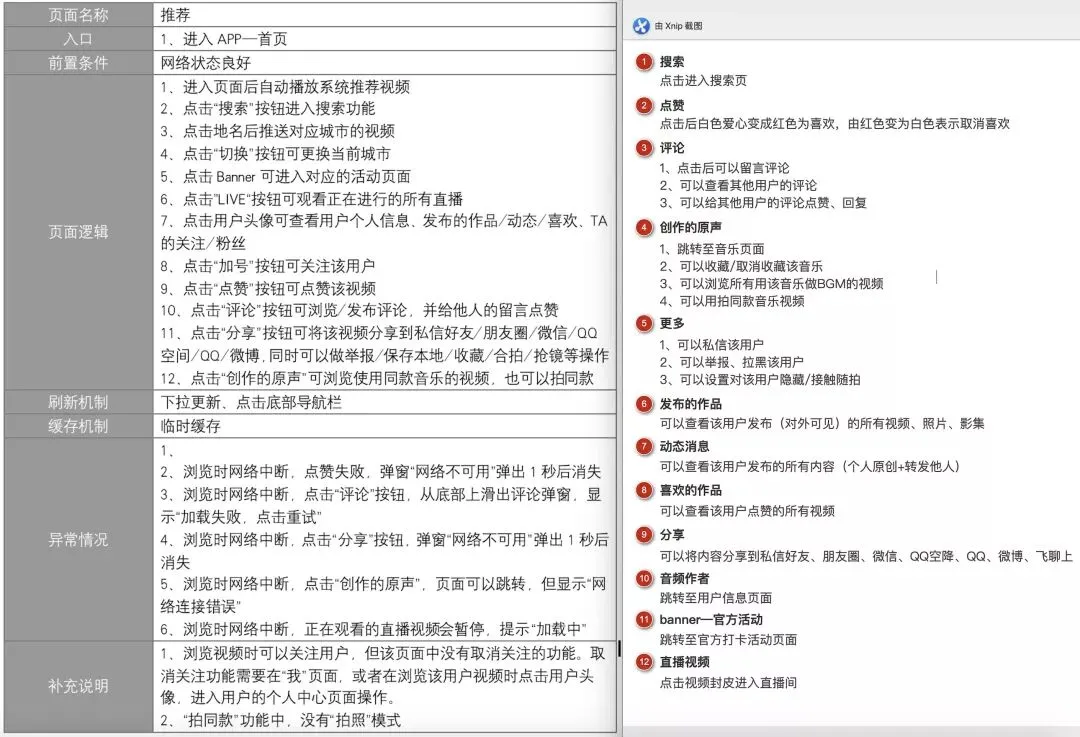
Task: Click the '发布的作品' heading
Action: click(x=691, y=404)
